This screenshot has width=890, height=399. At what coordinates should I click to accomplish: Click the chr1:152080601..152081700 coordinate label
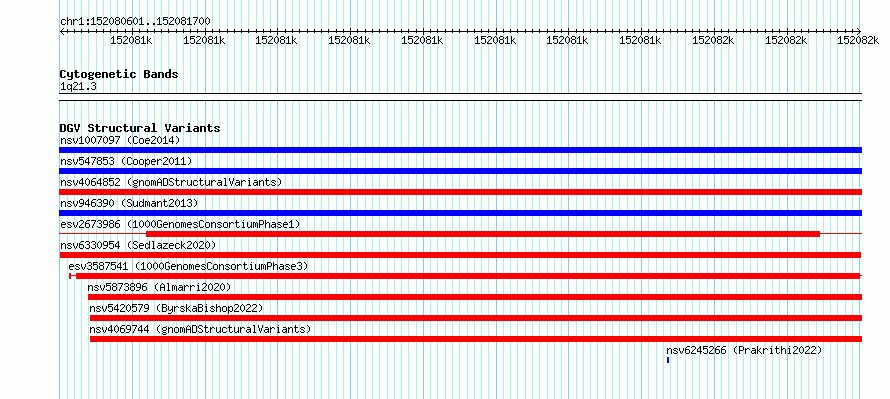[135, 22]
